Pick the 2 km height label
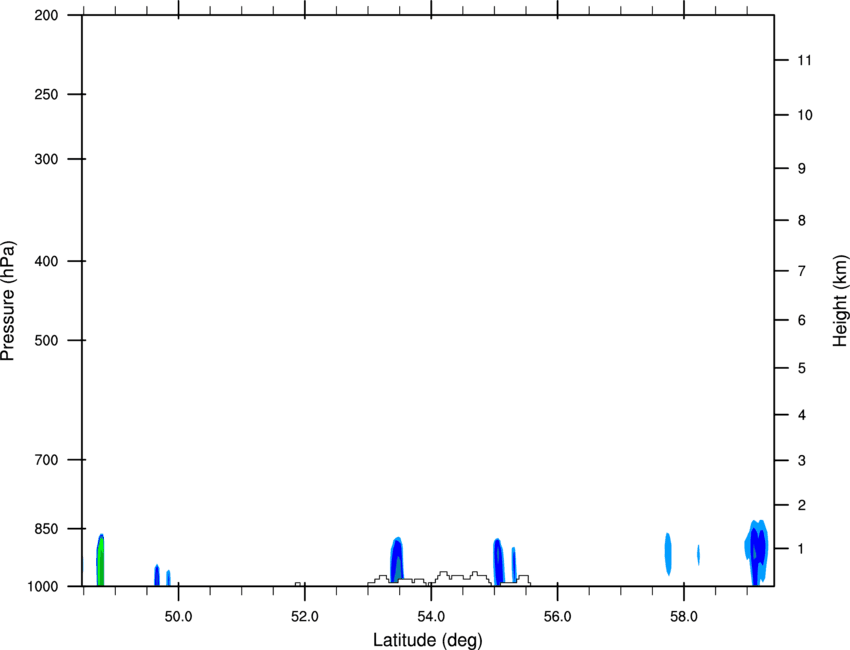850x650 pixels. pos(802,505)
